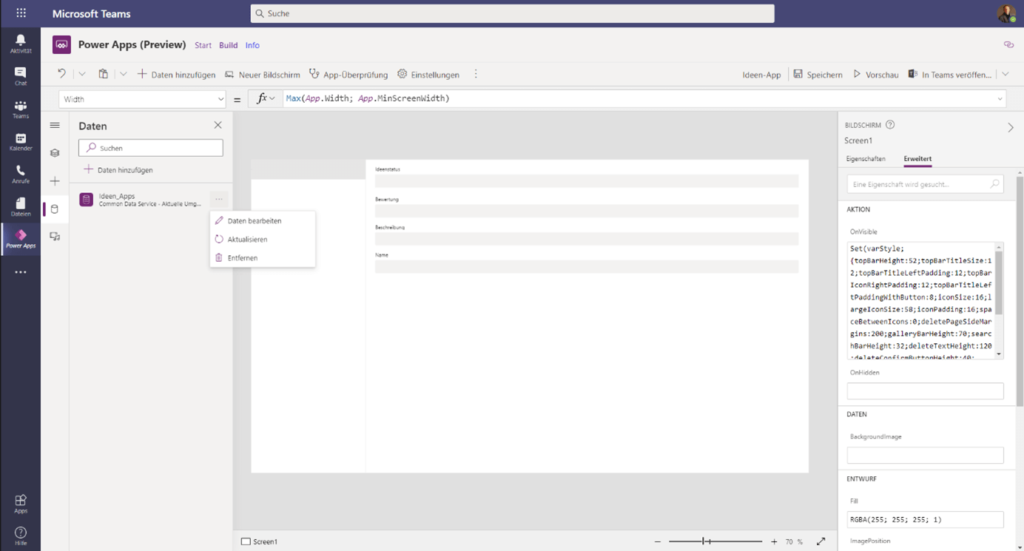1024x551 pixels.
Task: Show more apps ellipsis in sidebar
Action: (x=20, y=272)
